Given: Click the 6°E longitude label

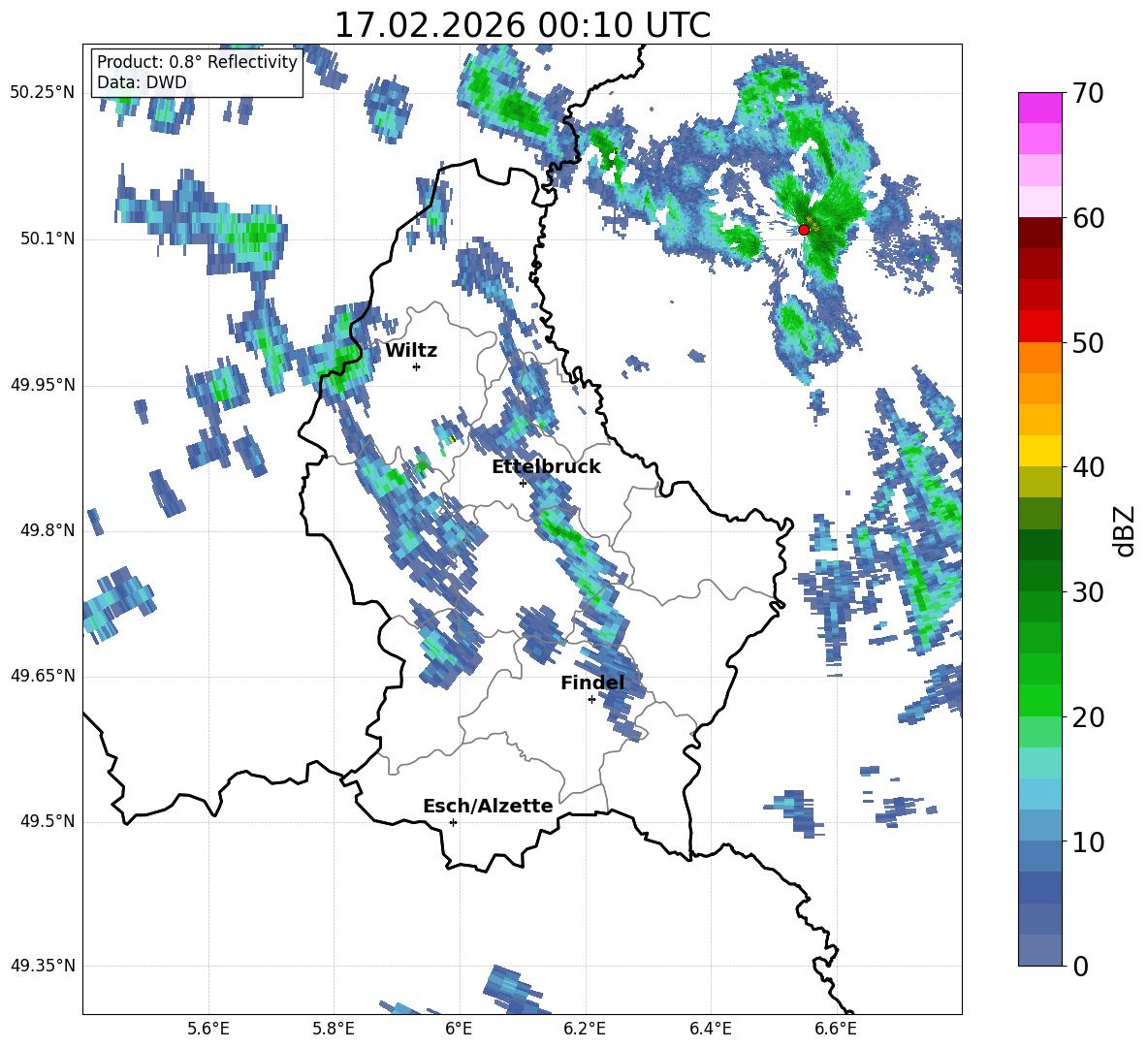Looking at the screenshot, I should 459,1029.
